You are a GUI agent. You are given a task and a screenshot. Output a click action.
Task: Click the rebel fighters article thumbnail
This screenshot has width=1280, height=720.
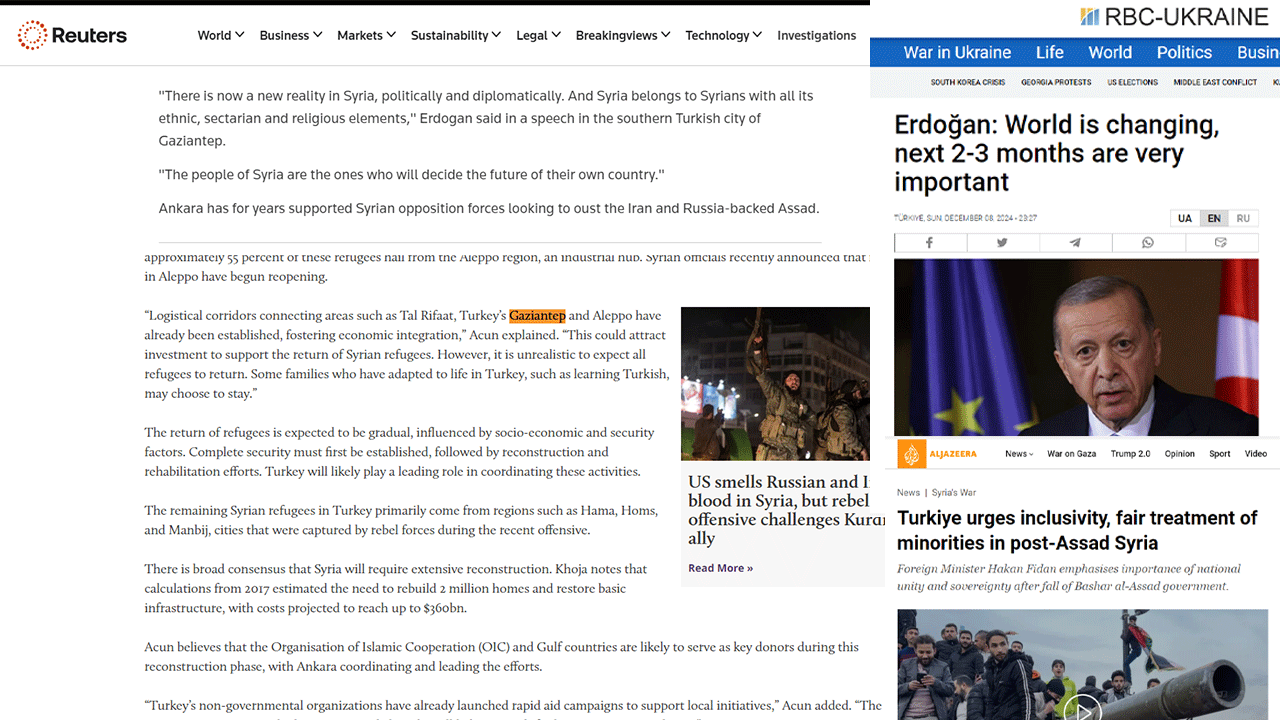[x=775, y=383]
